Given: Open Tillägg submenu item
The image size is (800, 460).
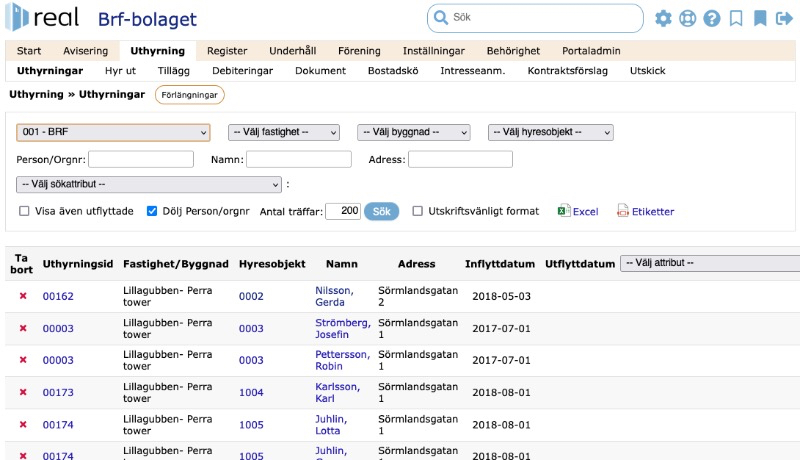Looking at the screenshot, I should (173, 70).
